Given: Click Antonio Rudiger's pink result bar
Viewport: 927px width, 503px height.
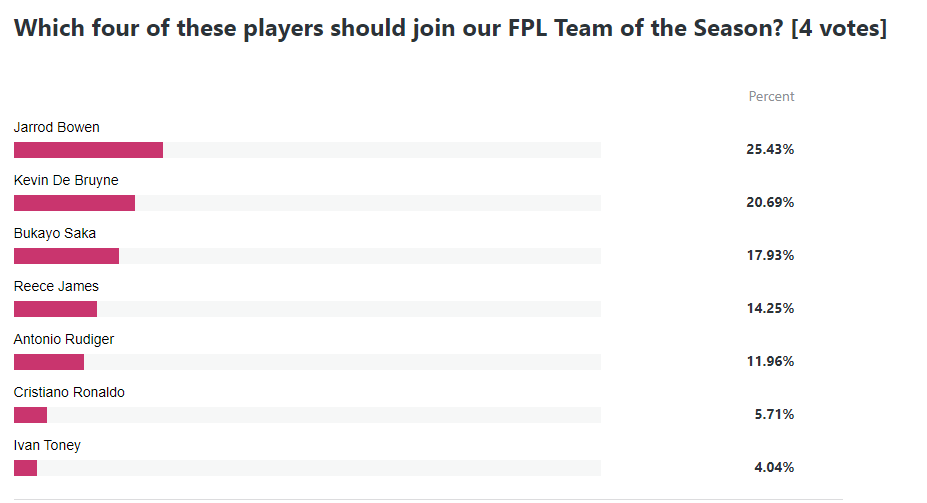Looking at the screenshot, I should coord(49,362).
